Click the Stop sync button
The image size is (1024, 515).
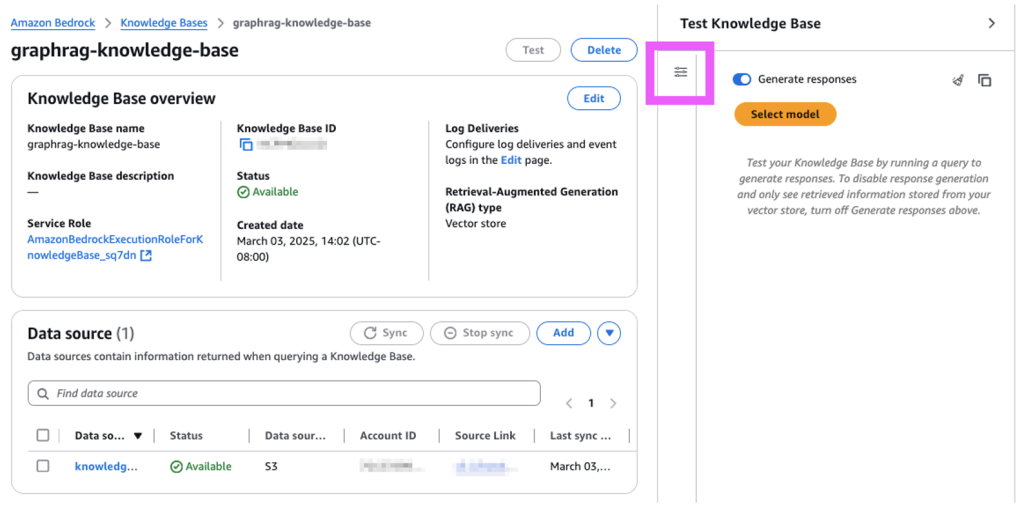(x=479, y=333)
